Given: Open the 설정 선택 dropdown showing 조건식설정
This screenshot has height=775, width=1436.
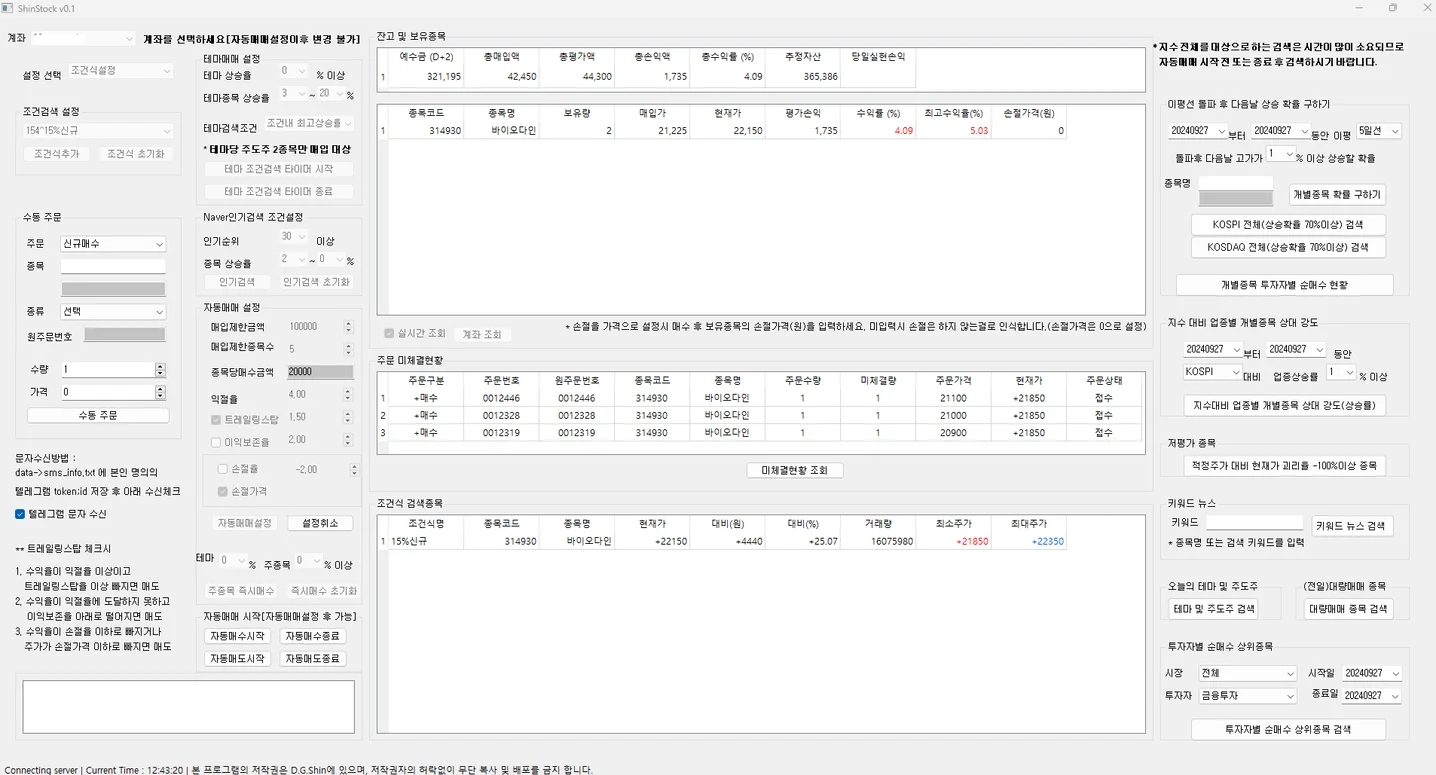Looking at the screenshot, I should click(121, 71).
